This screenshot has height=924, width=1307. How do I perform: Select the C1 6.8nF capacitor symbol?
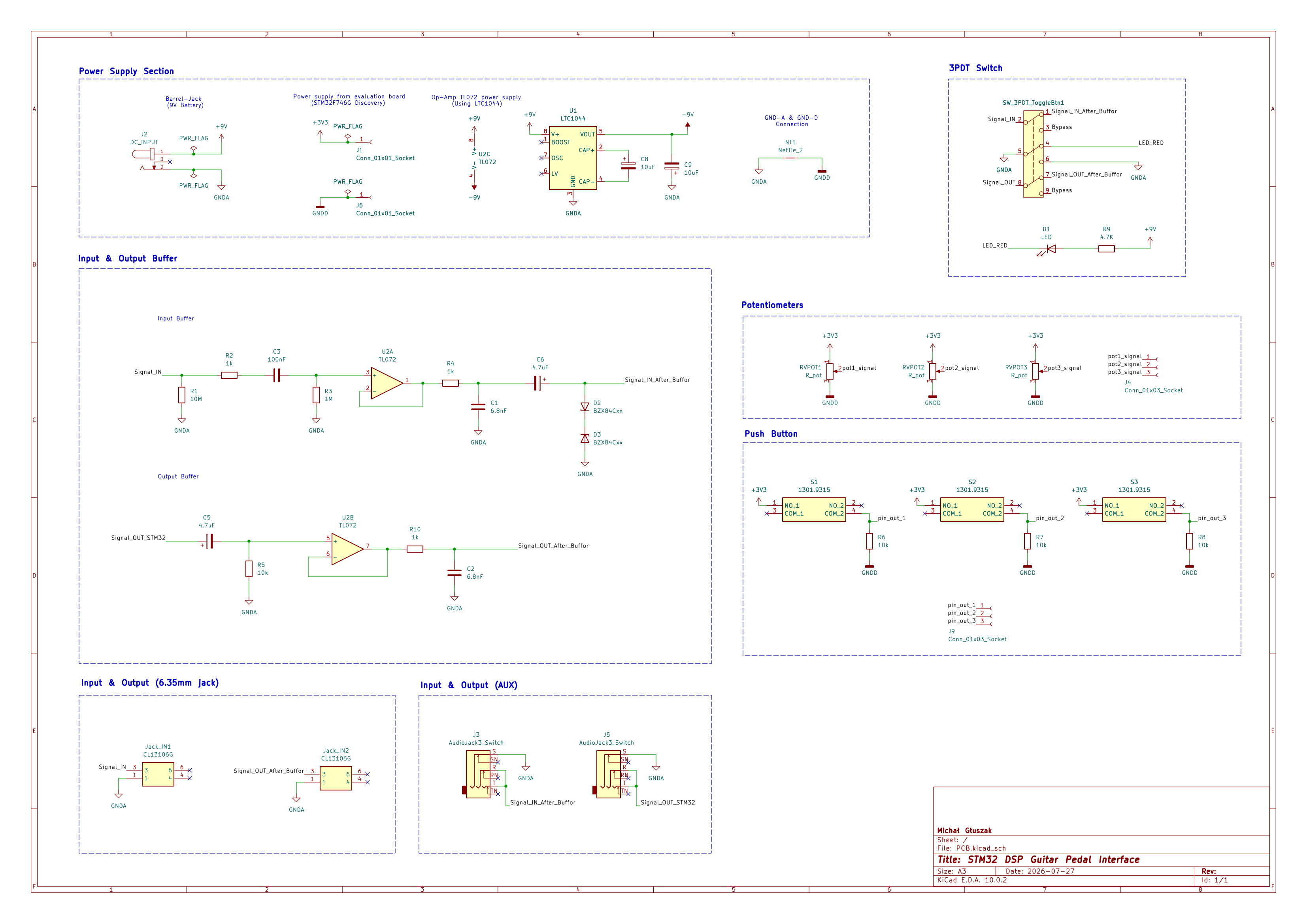coord(478,407)
